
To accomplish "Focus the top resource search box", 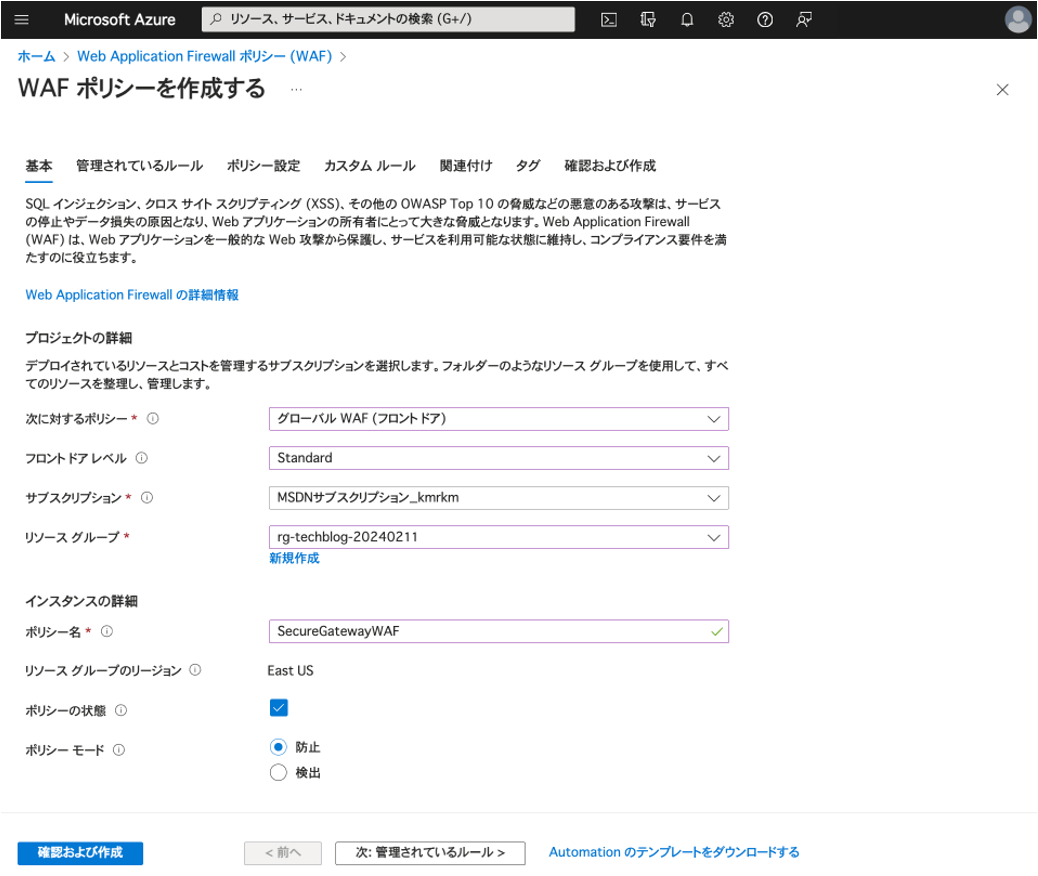I will click(388, 19).
